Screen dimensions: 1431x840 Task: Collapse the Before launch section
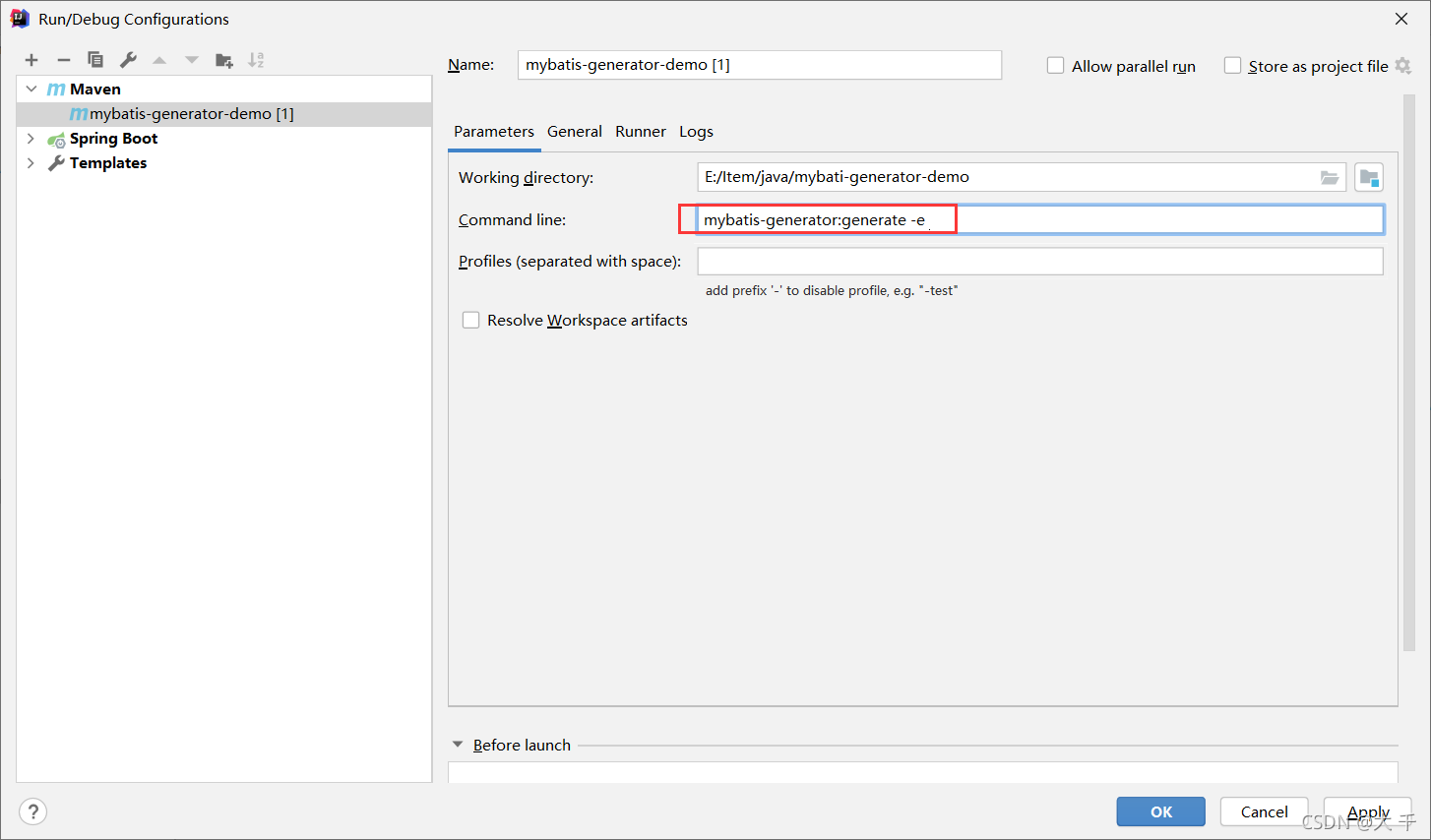(458, 745)
